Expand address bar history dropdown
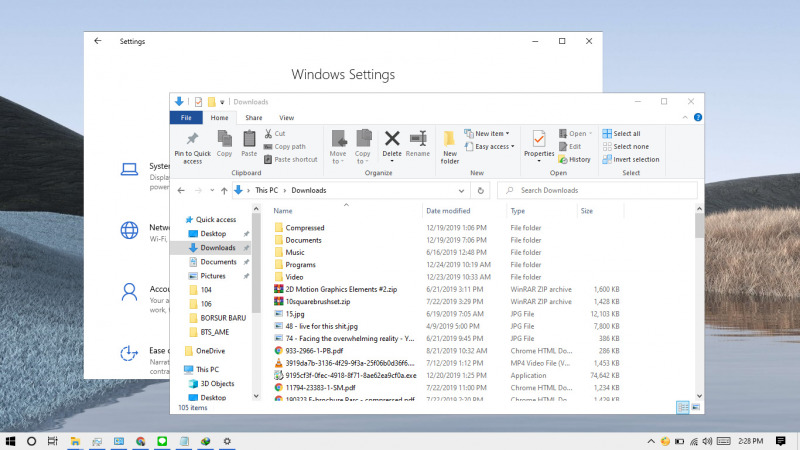Viewport: 800px width, 450px height. (461, 190)
